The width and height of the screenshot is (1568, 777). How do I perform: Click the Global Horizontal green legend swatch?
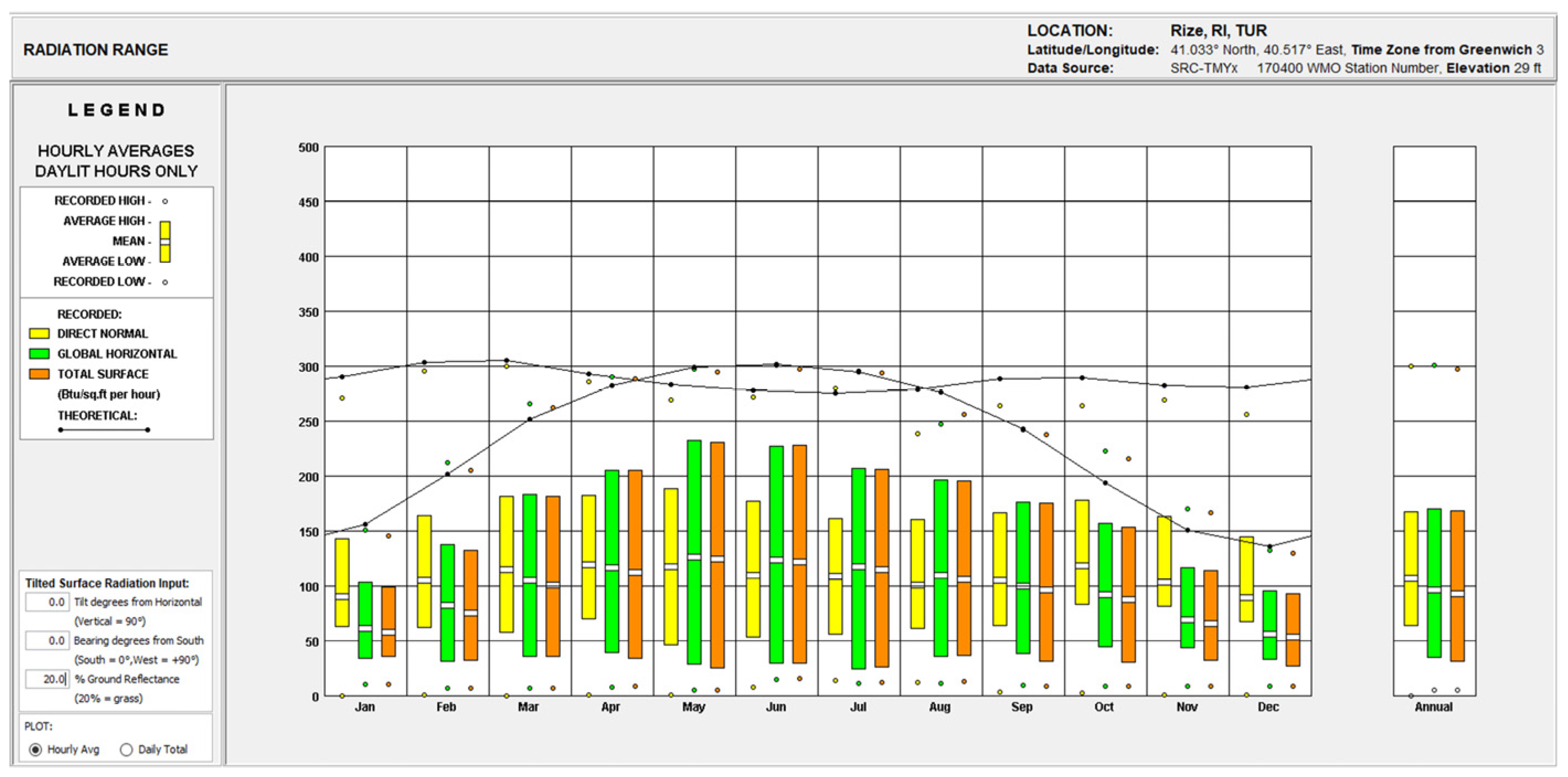[x=39, y=354]
